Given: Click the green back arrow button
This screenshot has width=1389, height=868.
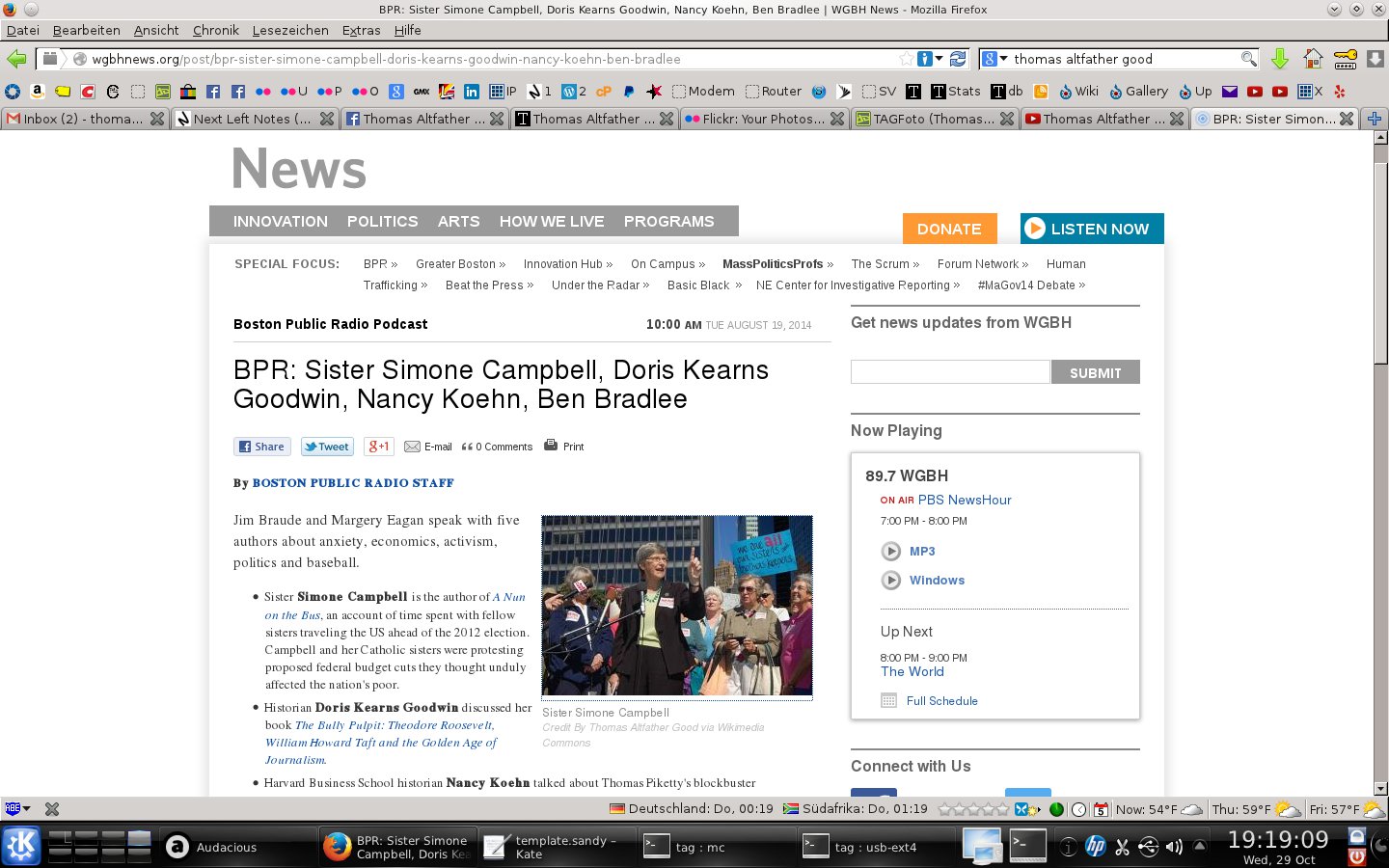Looking at the screenshot, I should pyautogui.click(x=16, y=59).
